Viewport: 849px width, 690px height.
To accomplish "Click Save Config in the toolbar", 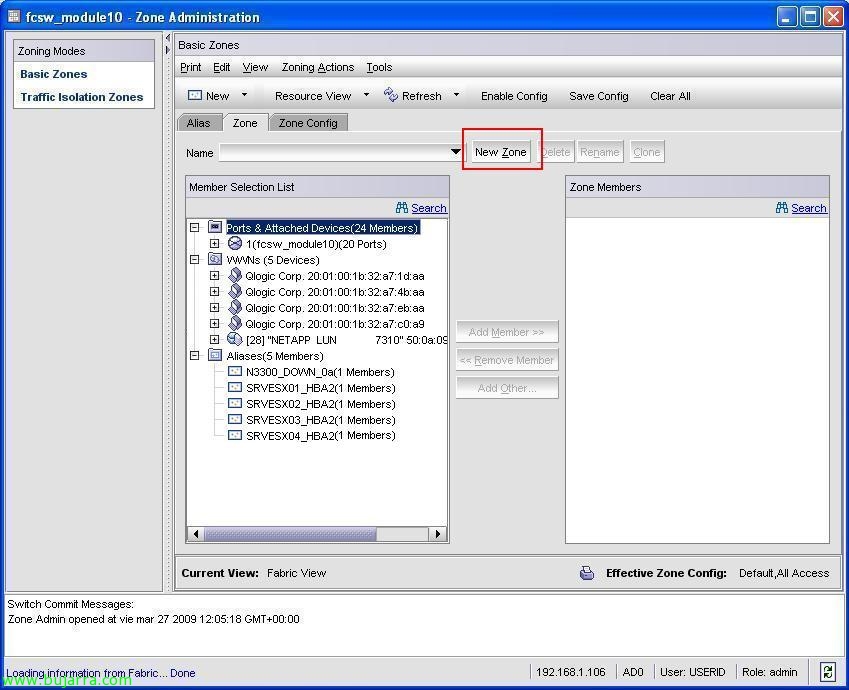I will [598, 96].
